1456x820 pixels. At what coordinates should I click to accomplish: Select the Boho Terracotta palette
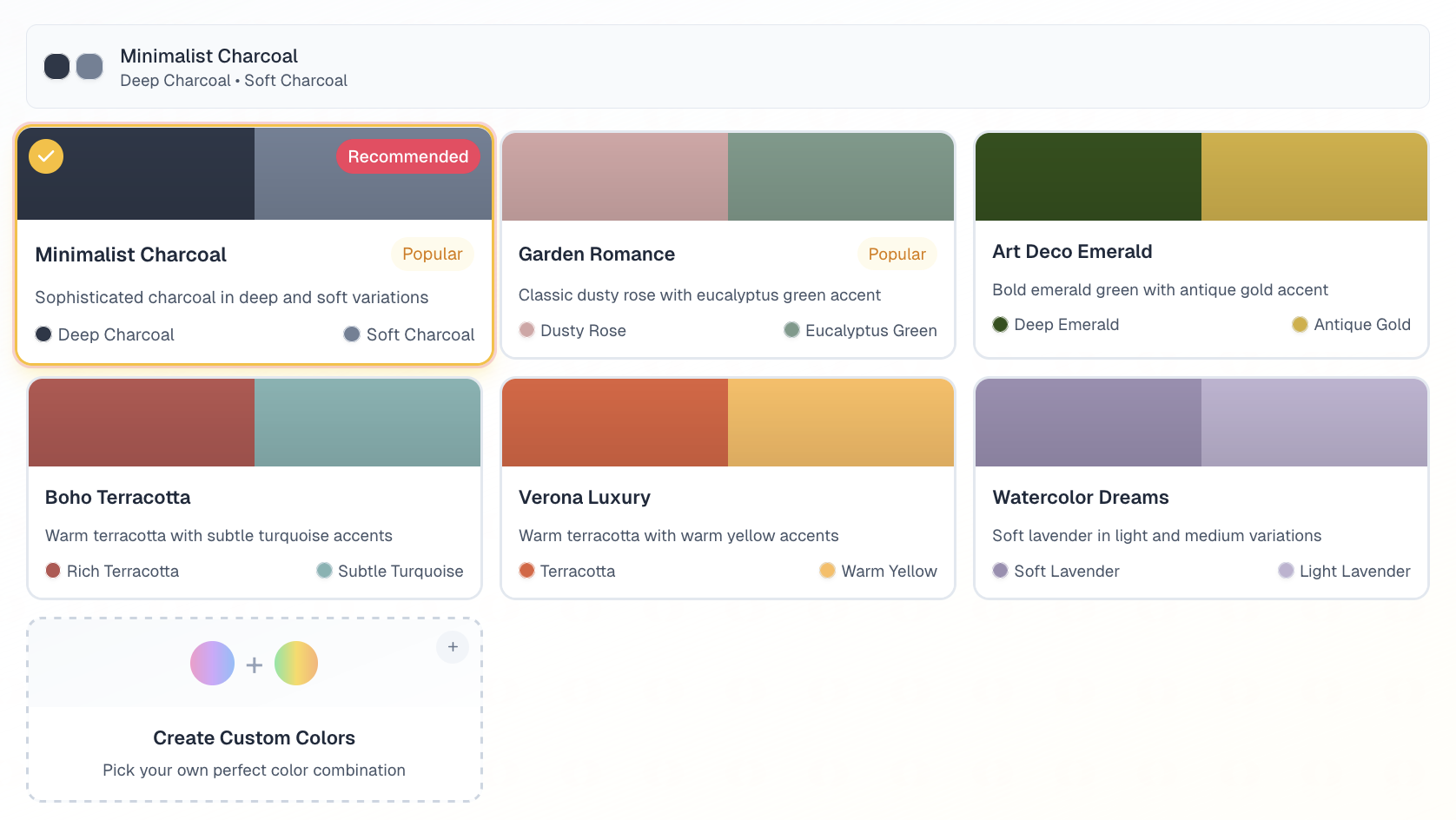click(254, 488)
